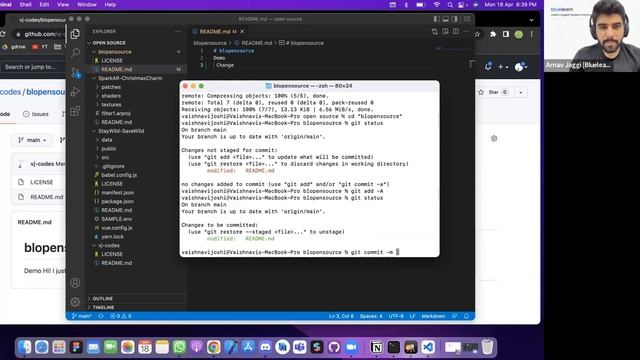Change language mode via Markdown in status bar
Viewport: 640px width, 360px height.
coord(433,316)
